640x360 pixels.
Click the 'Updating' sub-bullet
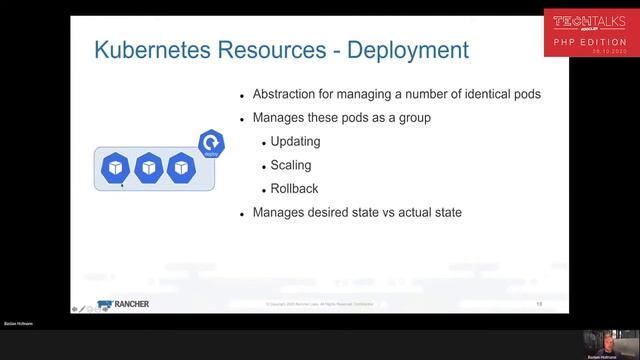[296, 142]
